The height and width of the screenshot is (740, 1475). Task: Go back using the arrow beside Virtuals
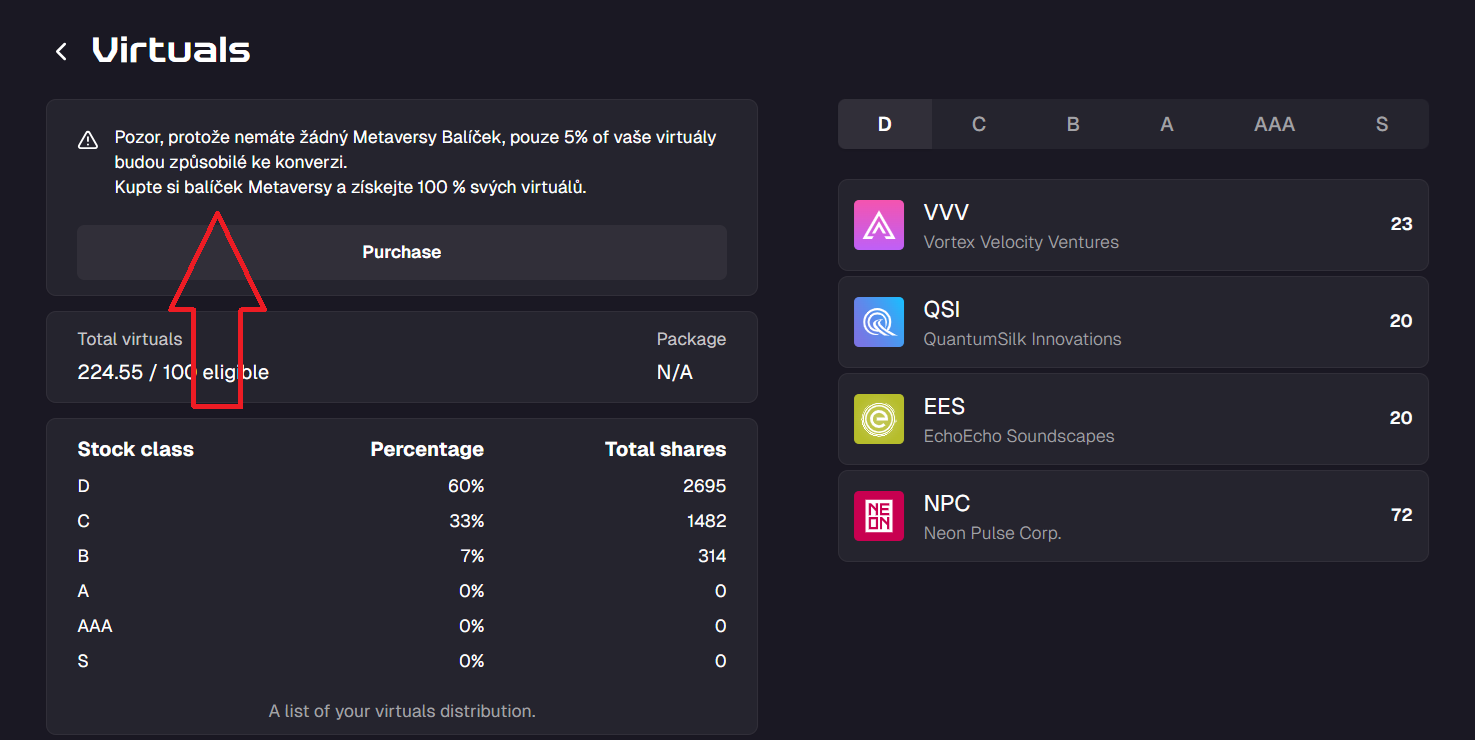coord(62,51)
